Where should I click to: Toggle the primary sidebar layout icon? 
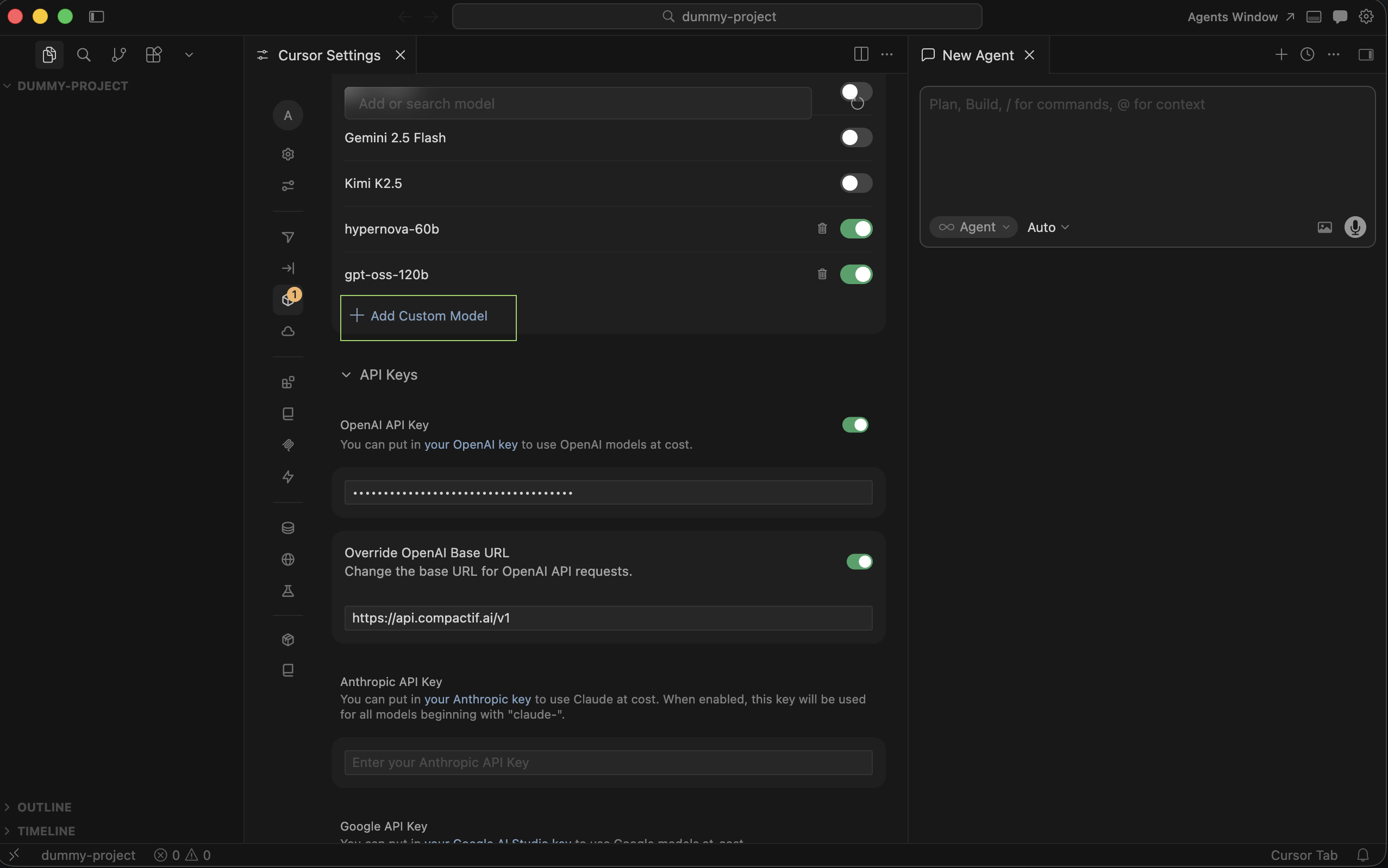tap(97, 17)
